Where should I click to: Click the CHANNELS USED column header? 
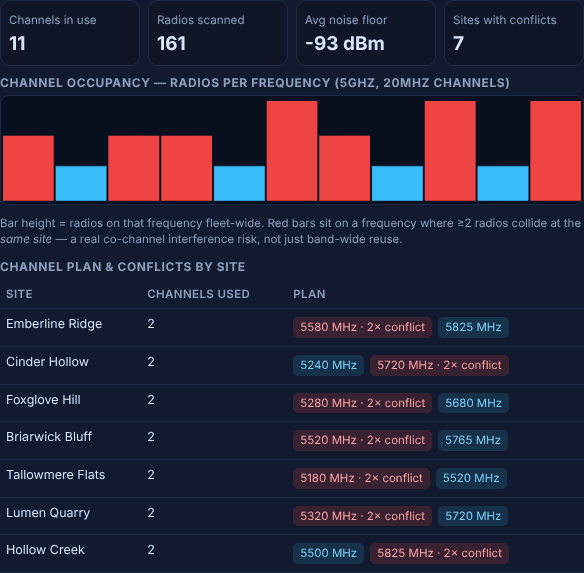(x=198, y=294)
